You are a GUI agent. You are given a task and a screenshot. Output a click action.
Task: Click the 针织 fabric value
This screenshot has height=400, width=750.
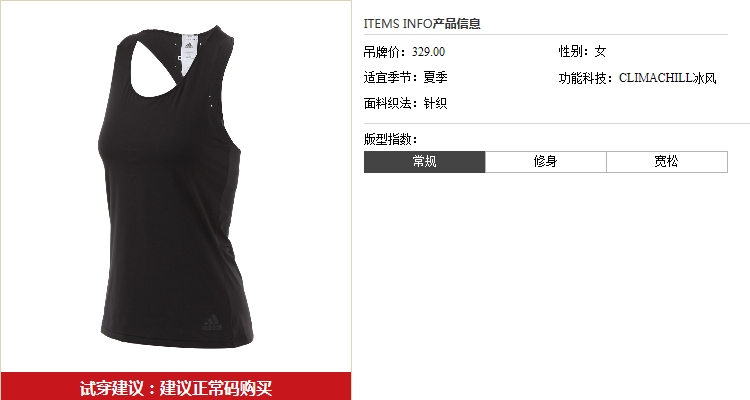(x=435, y=103)
